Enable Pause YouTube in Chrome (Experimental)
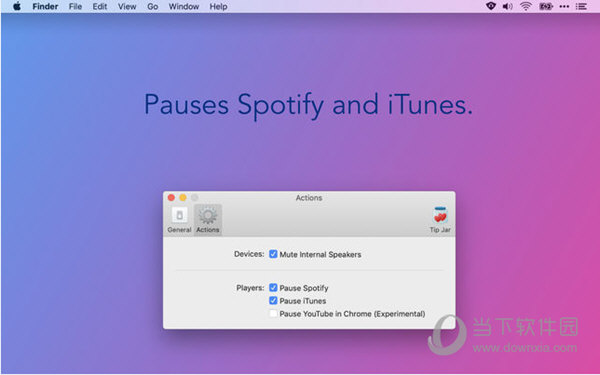Viewport: 600px width, 375px height. pyautogui.click(x=273, y=314)
